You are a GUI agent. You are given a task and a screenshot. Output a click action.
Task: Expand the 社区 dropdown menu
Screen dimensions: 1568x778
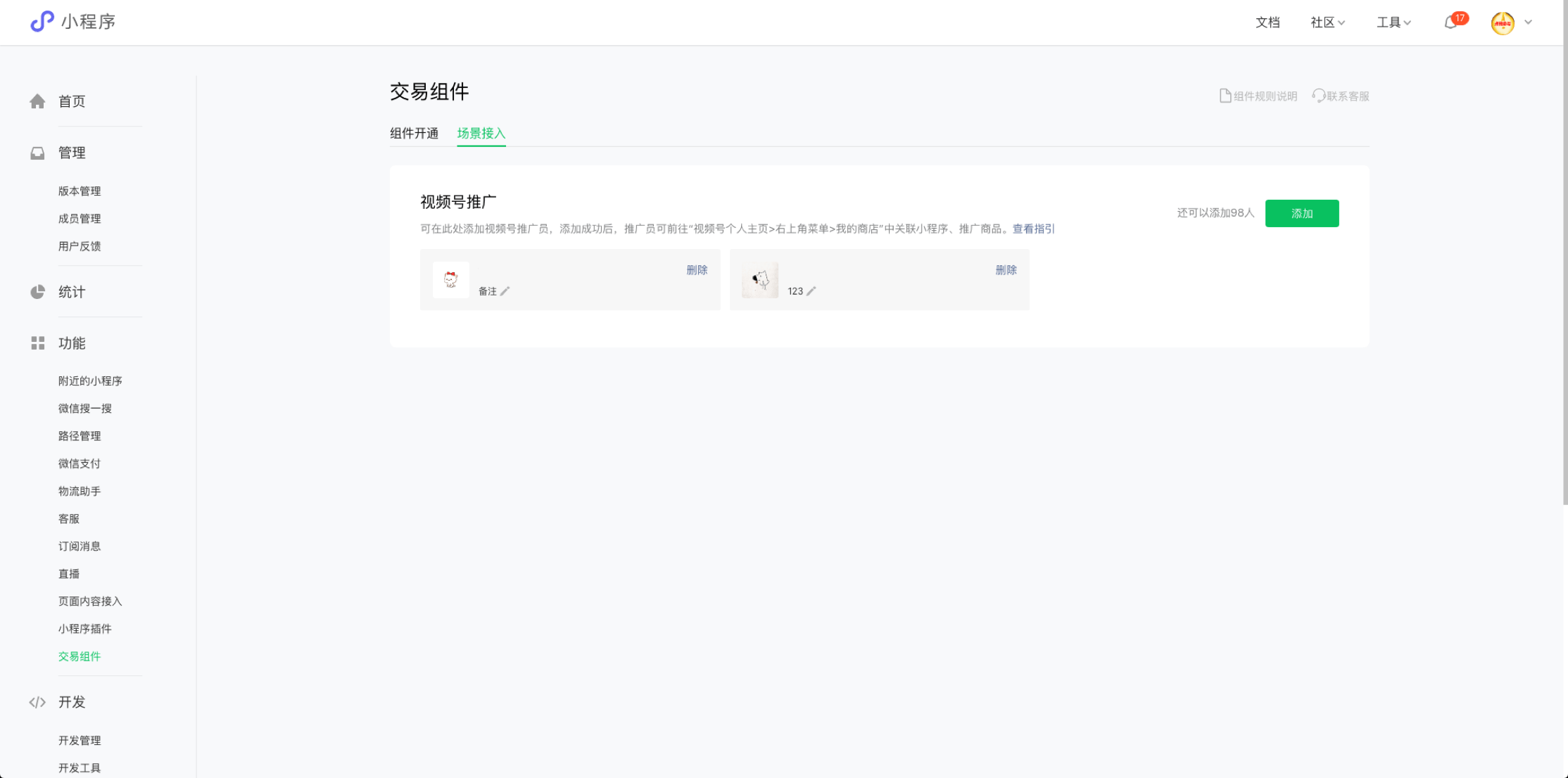point(1327,23)
